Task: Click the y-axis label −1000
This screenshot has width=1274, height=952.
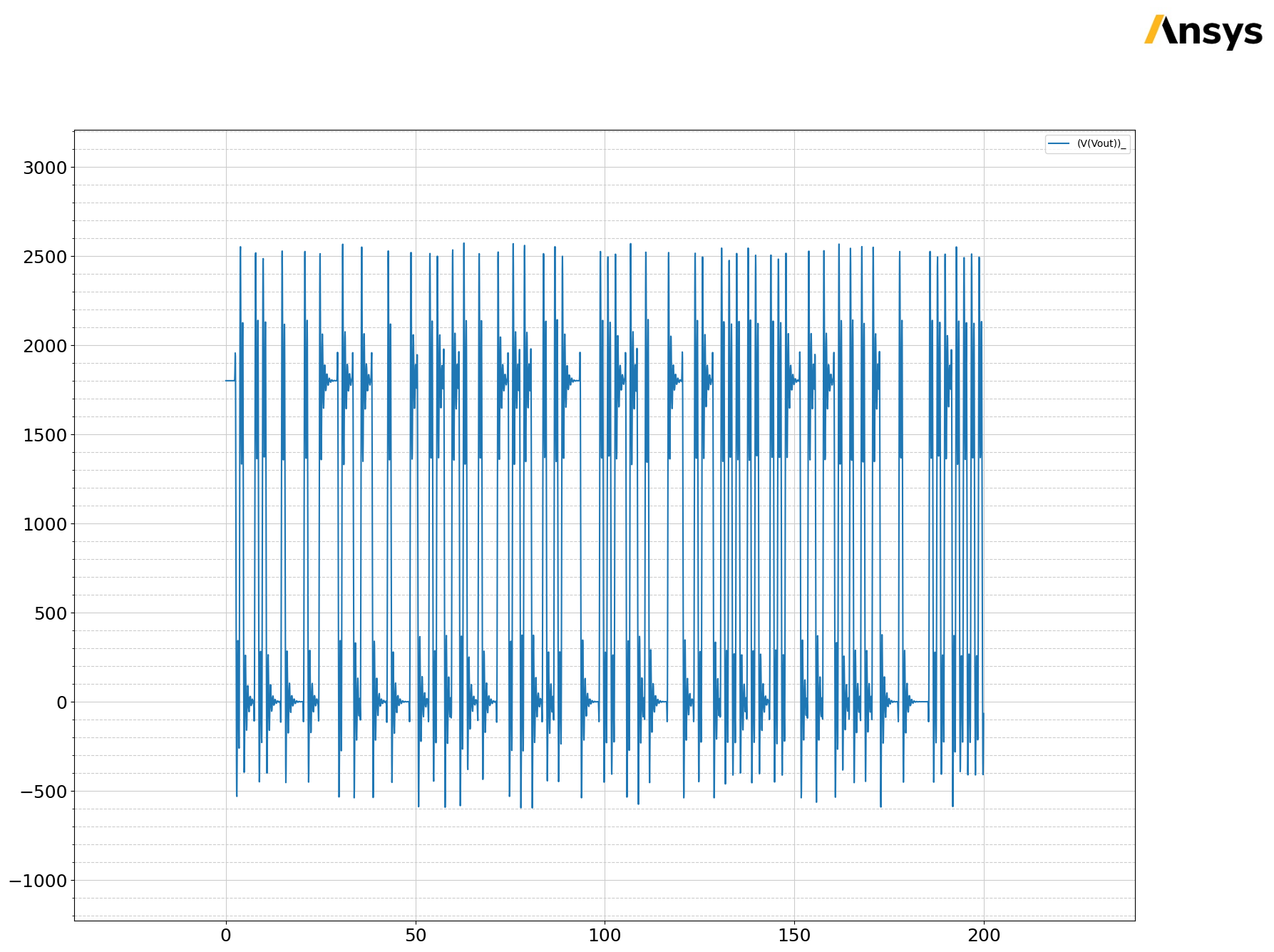Action: coord(38,881)
